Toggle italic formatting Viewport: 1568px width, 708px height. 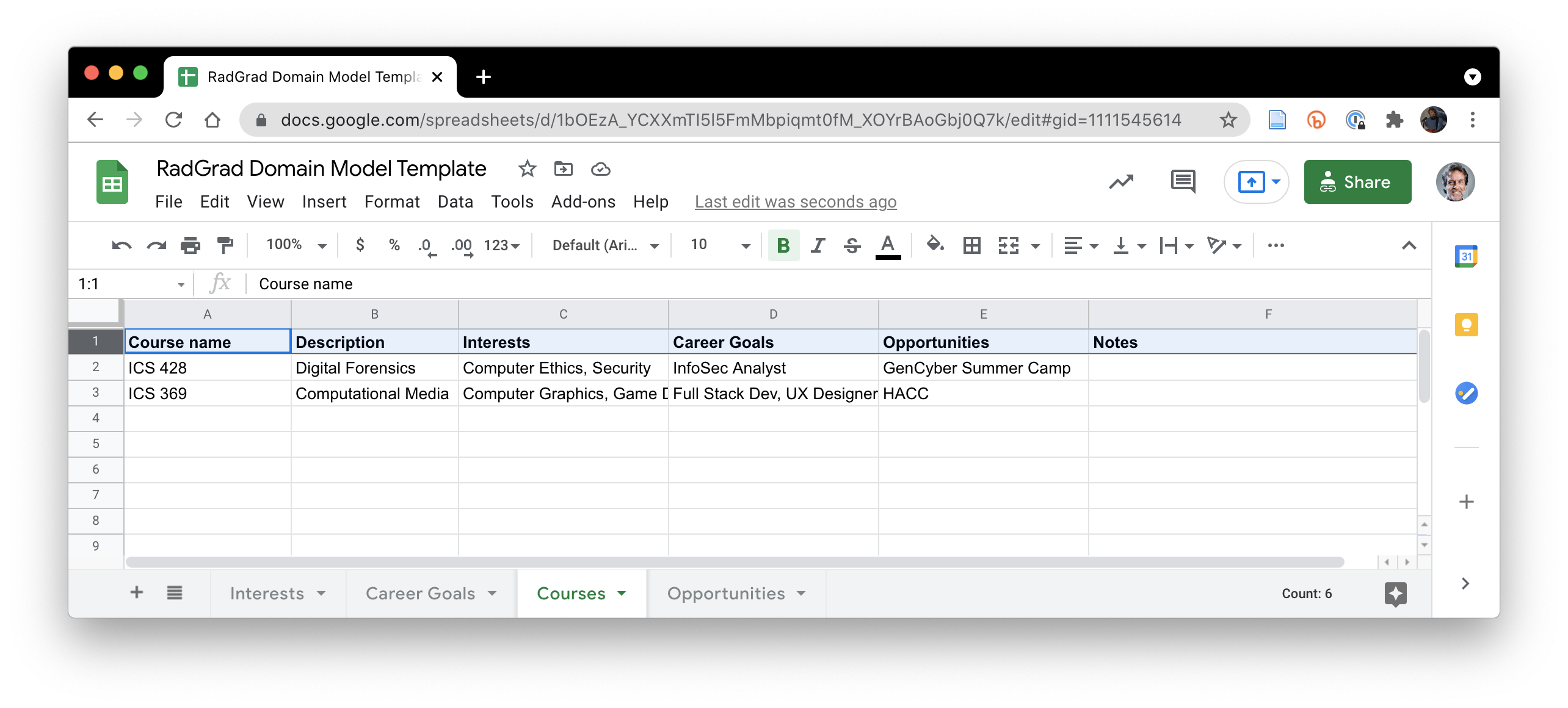coord(818,245)
